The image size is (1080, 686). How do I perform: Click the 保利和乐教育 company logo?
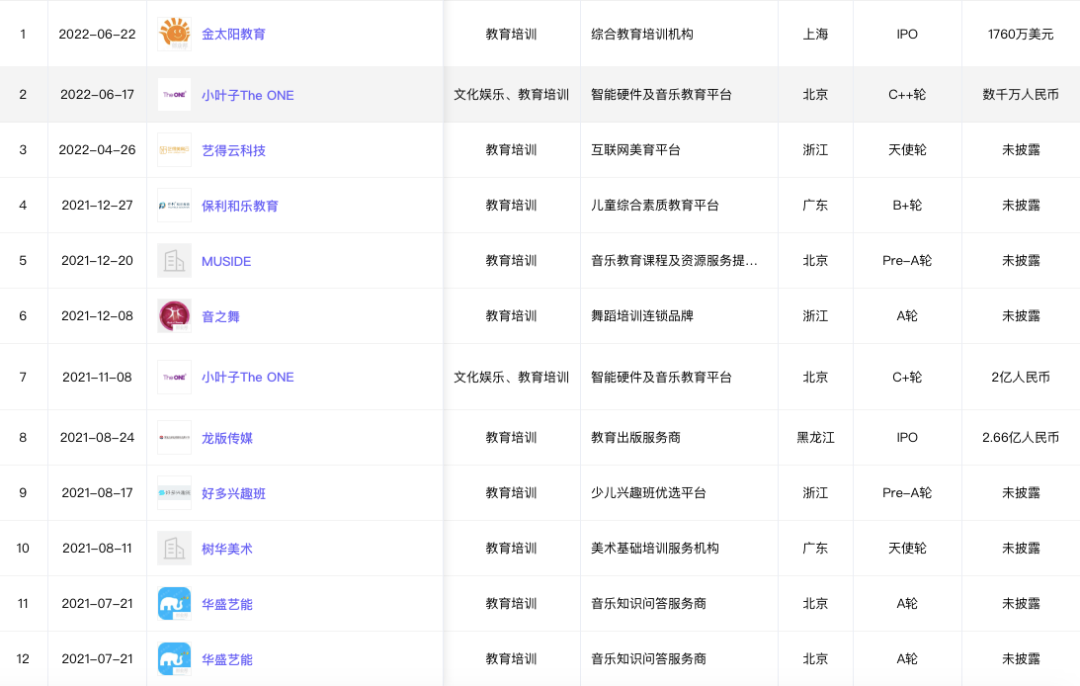(174, 205)
